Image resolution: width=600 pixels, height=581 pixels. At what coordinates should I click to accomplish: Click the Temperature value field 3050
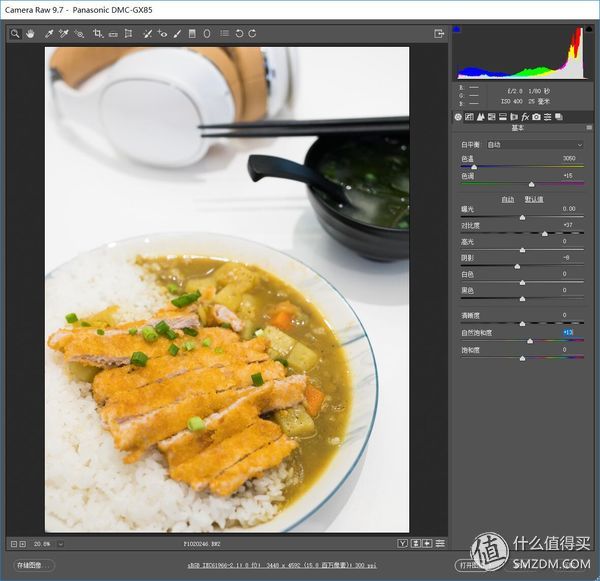[569, 158]
